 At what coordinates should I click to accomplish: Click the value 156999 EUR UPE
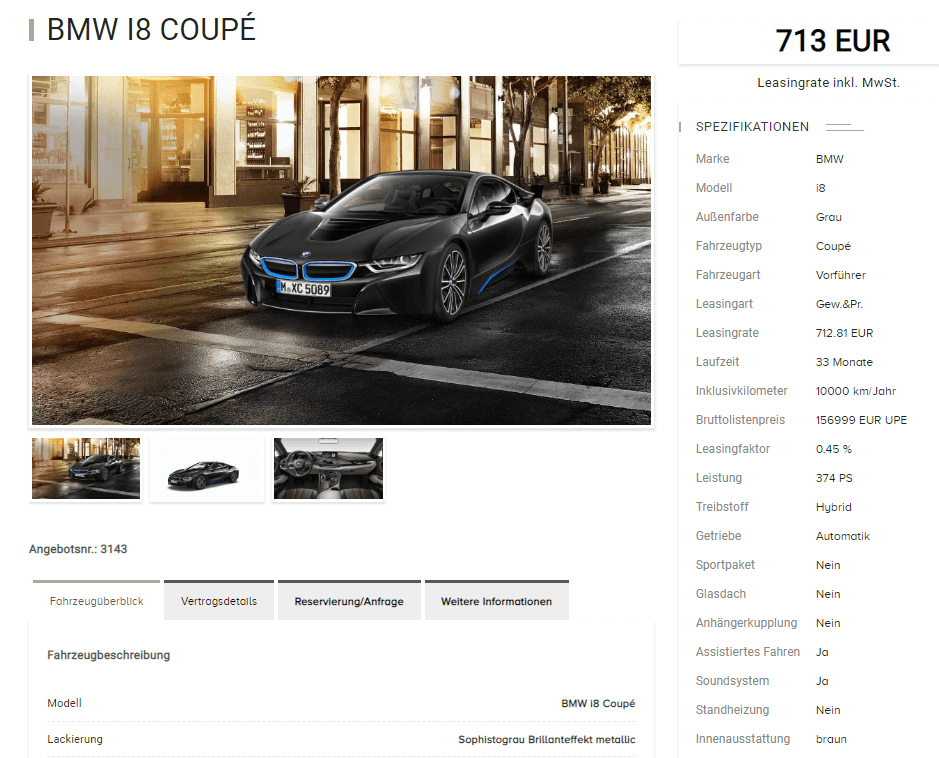[861, 420]
